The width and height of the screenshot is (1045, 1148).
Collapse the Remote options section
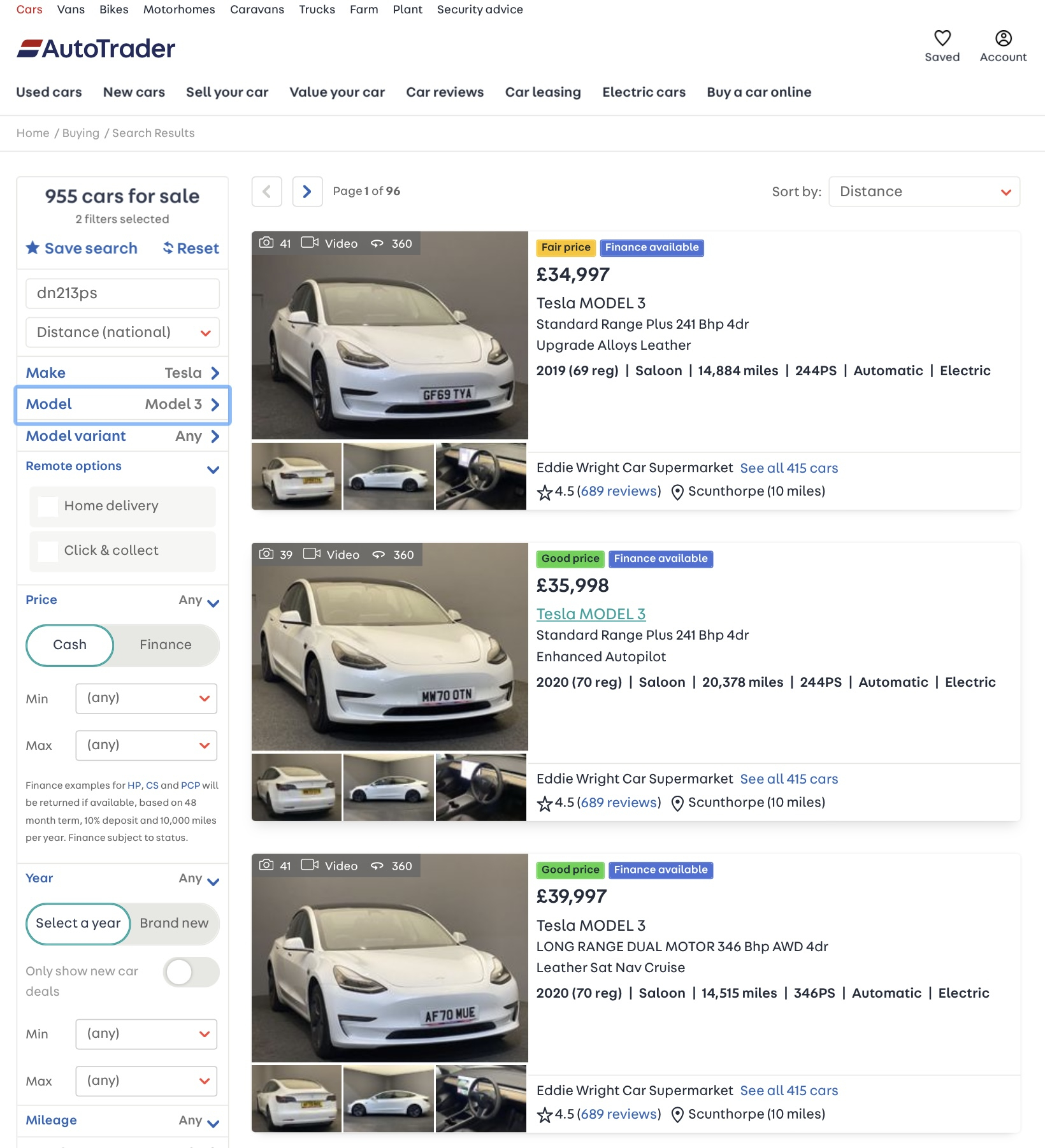(x=213, y=470)
